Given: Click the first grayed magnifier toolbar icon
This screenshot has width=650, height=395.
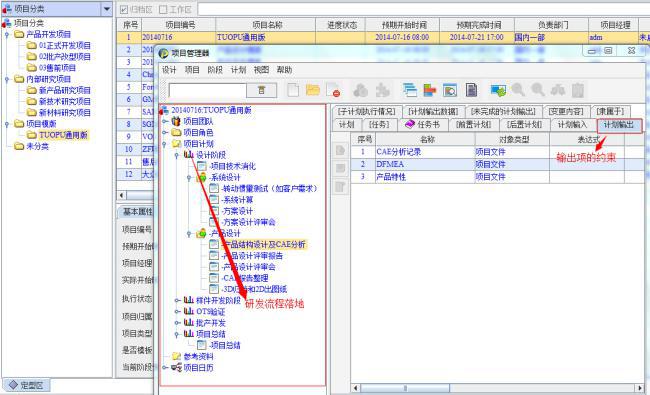Looking at the screenshot, I should [x=518, y=90].
